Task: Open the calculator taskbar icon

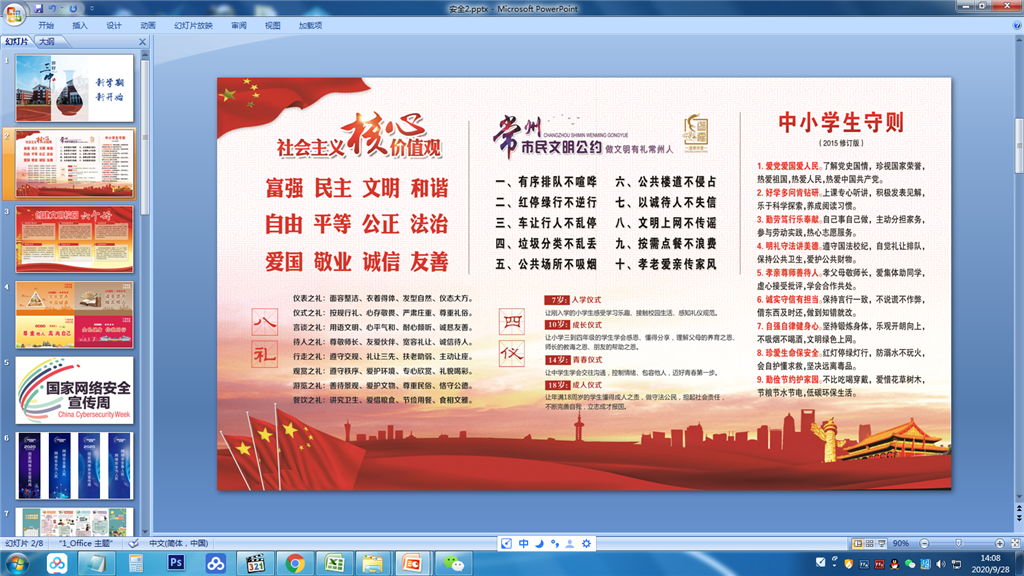Action: (x=136, y=564)
